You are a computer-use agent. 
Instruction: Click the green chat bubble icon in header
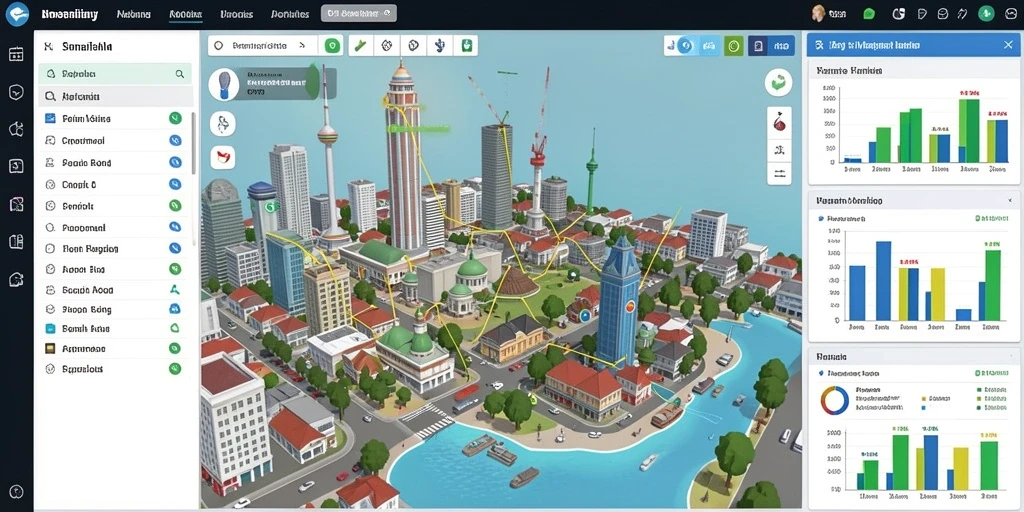pyautogui.click(x=869, y=13)
